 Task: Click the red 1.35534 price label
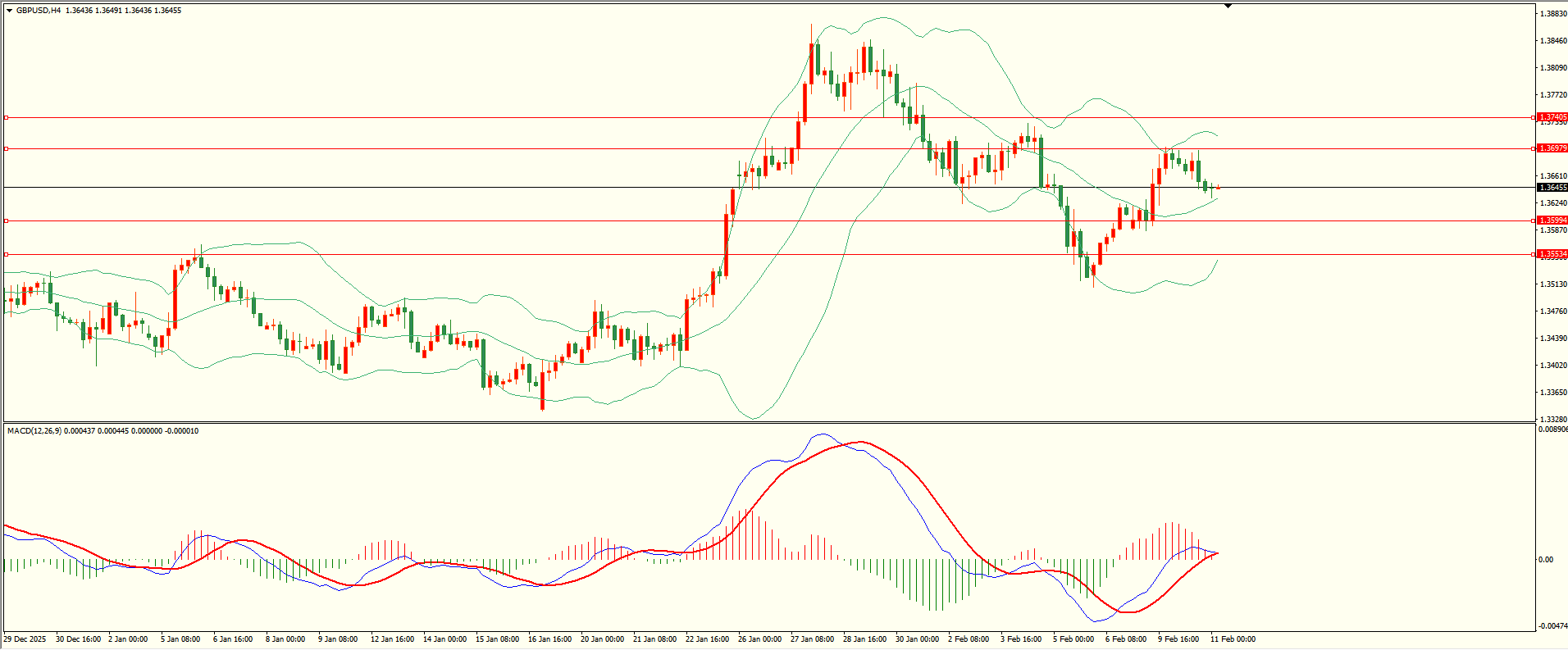(1552, 254)
